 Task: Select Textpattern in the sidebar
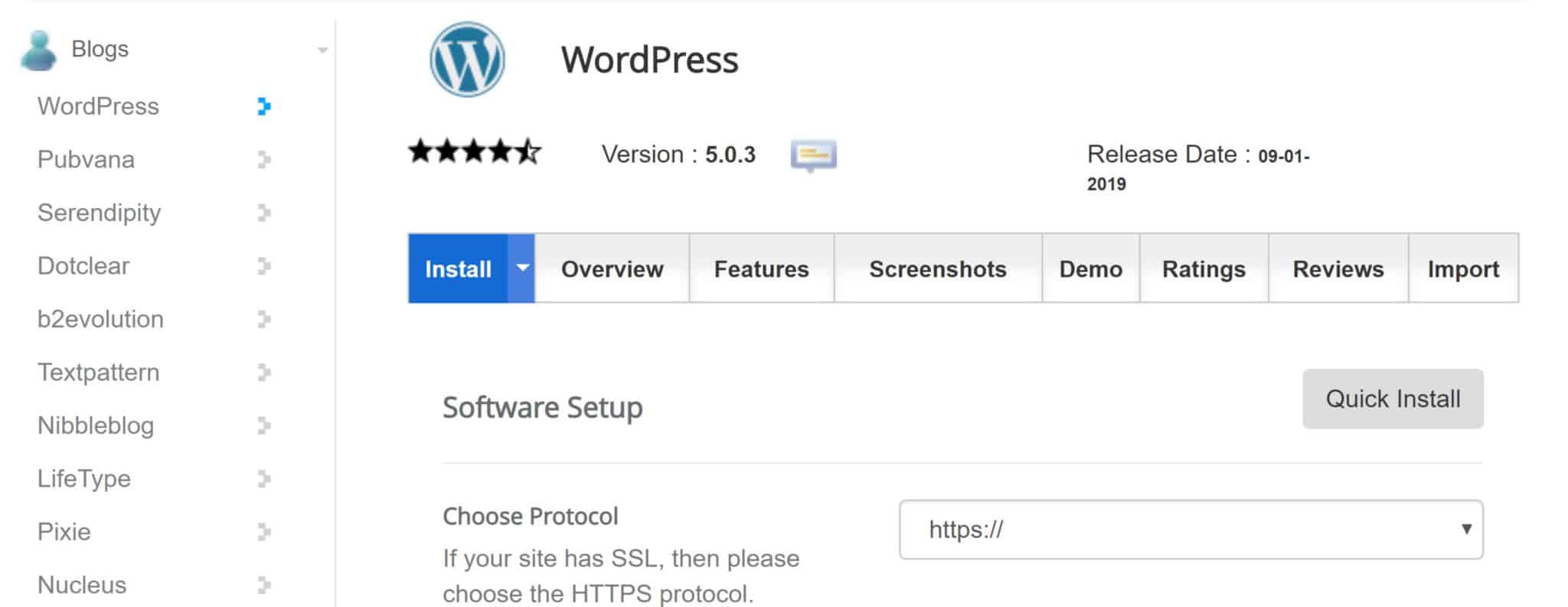[98, 372]
